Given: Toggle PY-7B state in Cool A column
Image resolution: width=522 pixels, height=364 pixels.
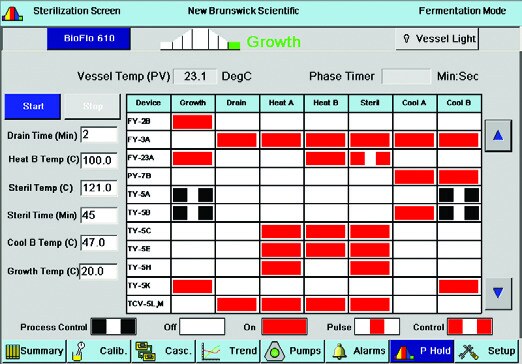Looking at the screenshot, I should tap(414, 177).
